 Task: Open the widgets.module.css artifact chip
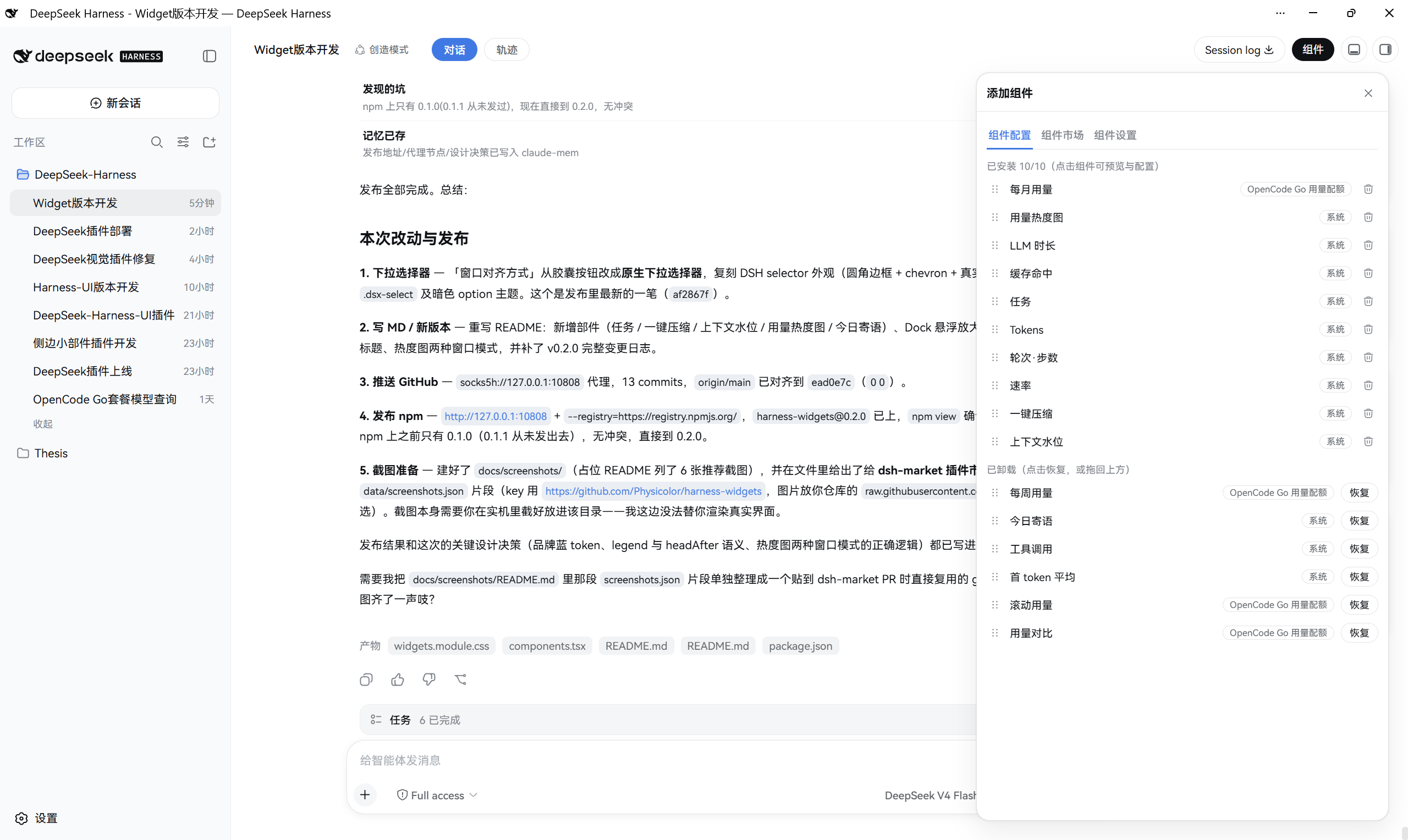click(x=442, y=646)
